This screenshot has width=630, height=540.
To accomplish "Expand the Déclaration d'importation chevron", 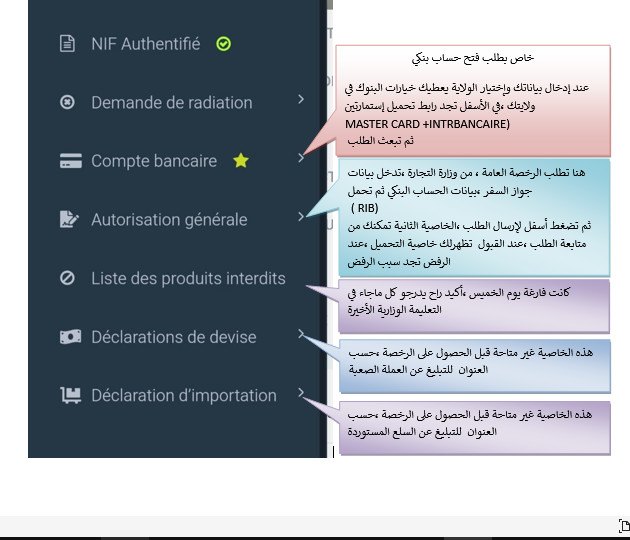I will pos(301,392).
